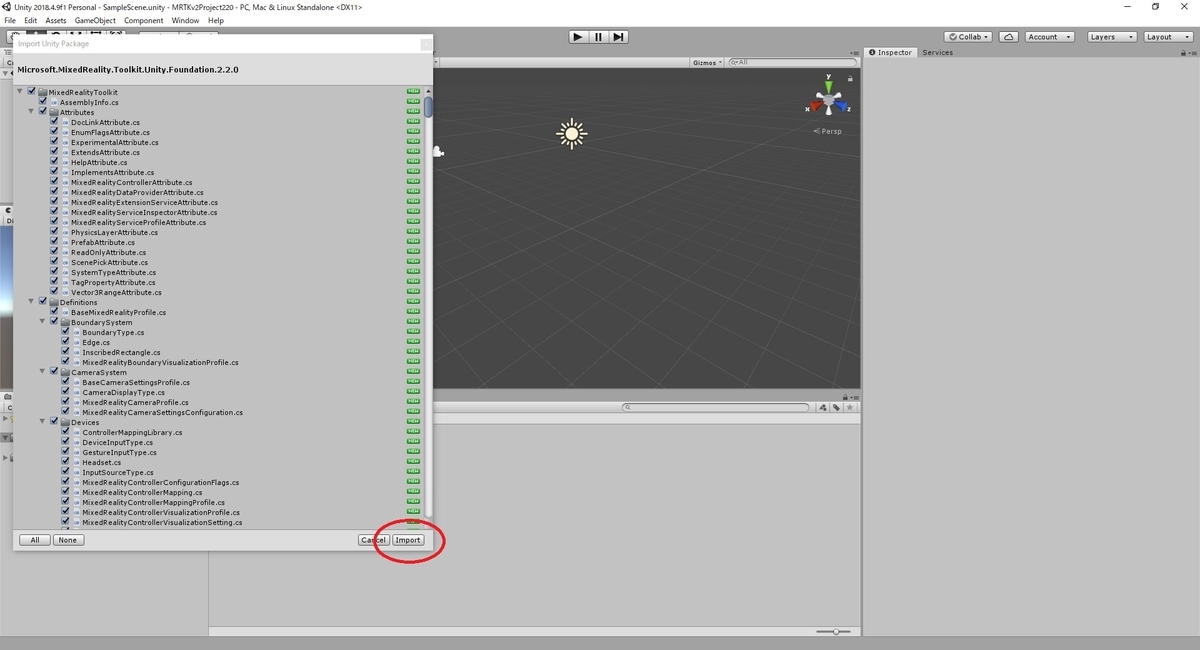The width and height of the screenshot is (1200, 650).
Task: Open the Component menu
Action: click(x=144, y=20)
